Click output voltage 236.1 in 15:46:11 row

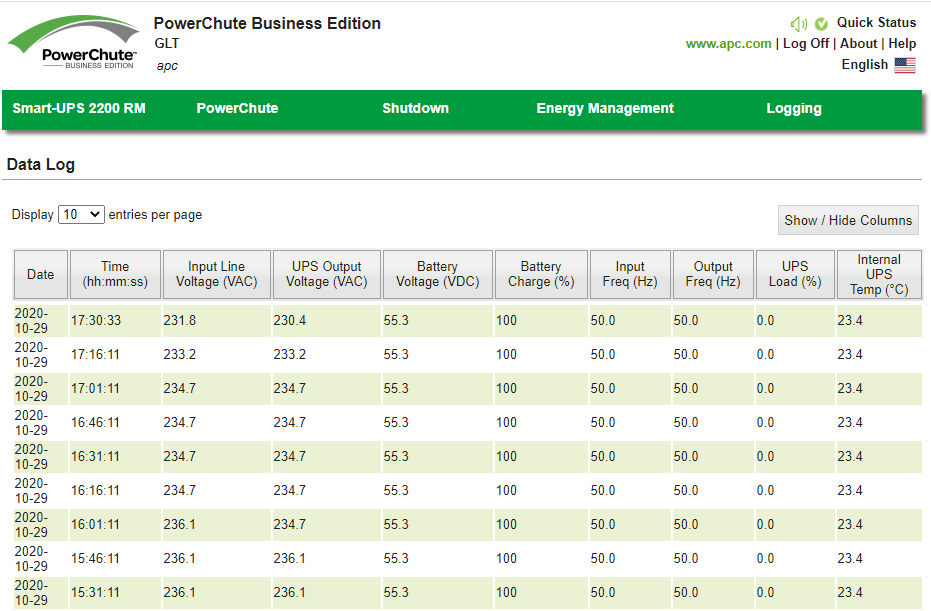tap(290, 558)
